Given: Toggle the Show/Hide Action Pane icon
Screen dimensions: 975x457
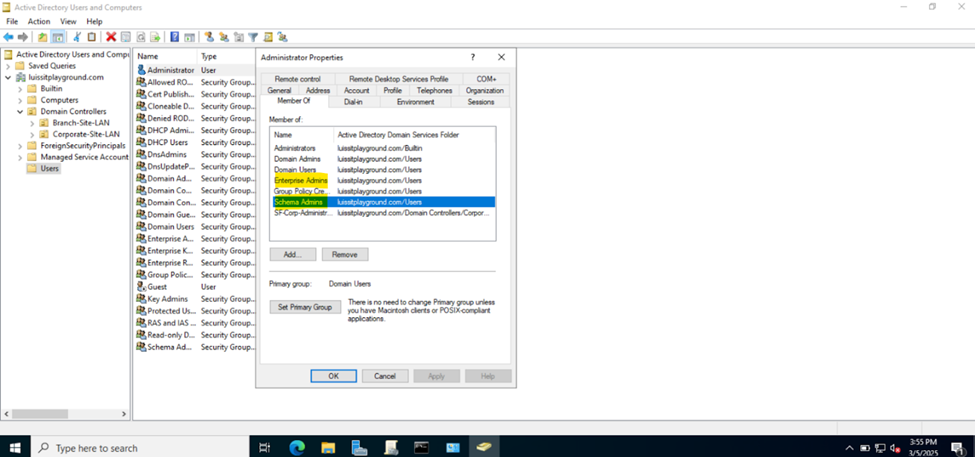Looking at the screenshot, I should point(190,37).
